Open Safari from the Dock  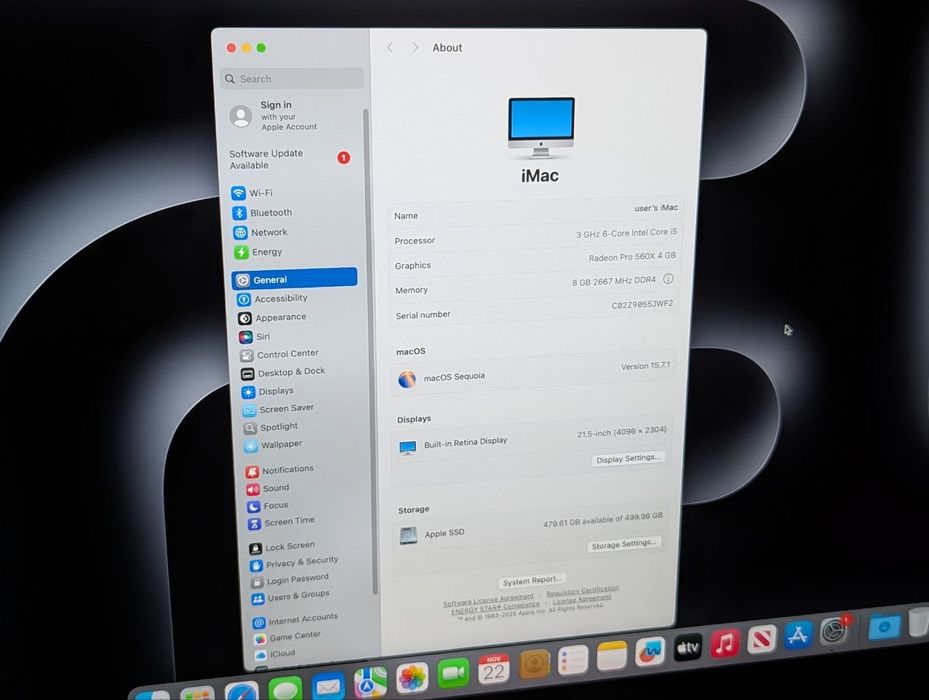[x=242, y=691]
